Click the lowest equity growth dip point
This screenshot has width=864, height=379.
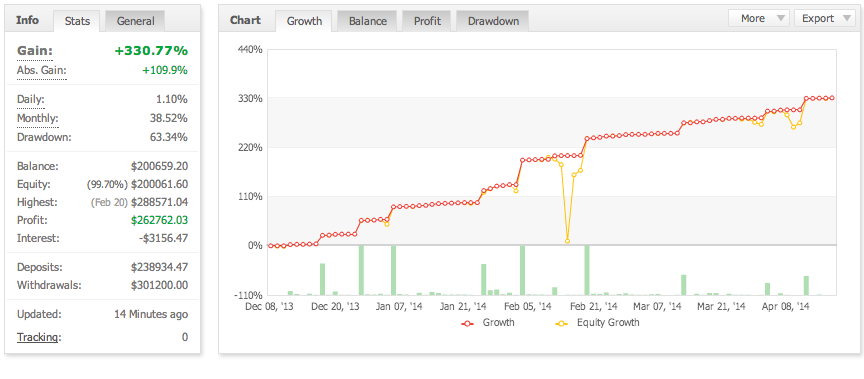tap(568, 241)
